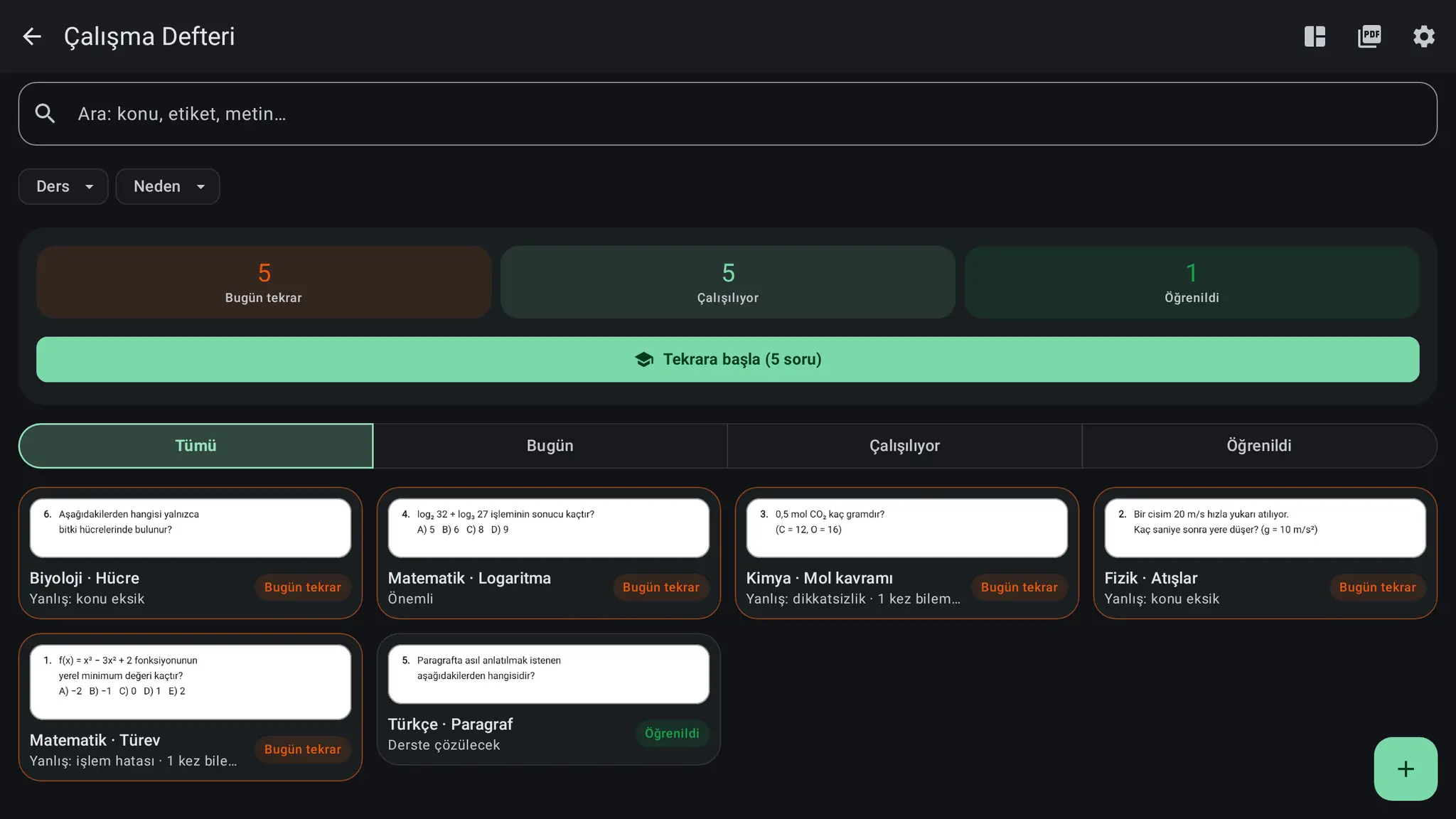Expand the Neden filter dropdown
The height and width of the screenshot is (819, 1456).
click(168, 186)
